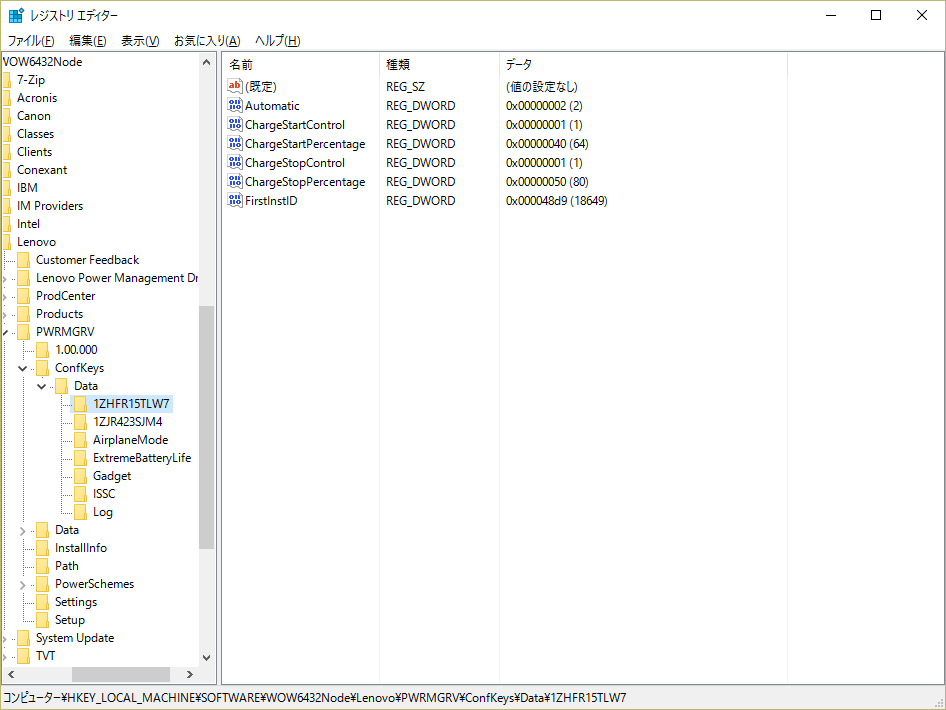Click the Automatic DWORD value icon
The width and height of the screenshot is (946, 710).
click(235, 105)
